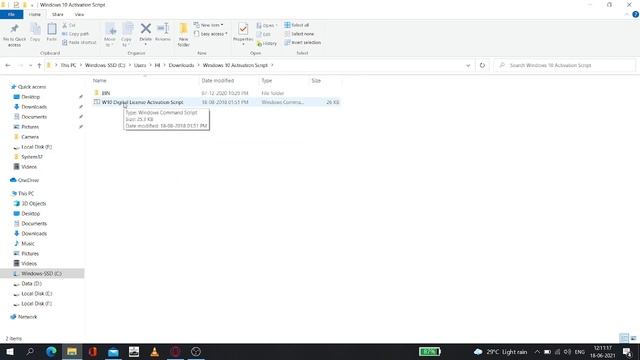This screenshot has height=360, width=640.
Task: Open the Mail app on taskbar
Action: [113, 351]
